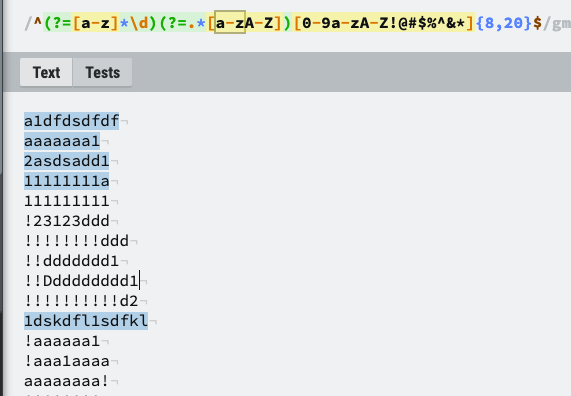Click the text line !!Ddddddddd1
571x396 pixels.
(x=81, y=281)
